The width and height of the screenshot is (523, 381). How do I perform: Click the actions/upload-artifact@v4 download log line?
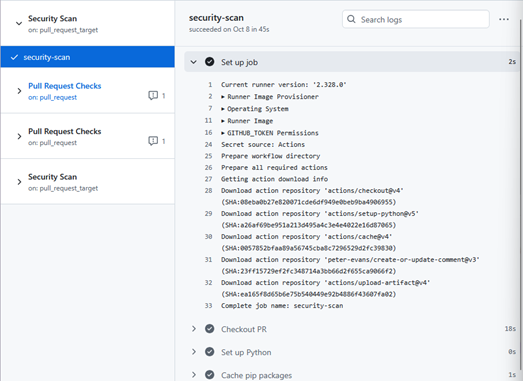click(326, 288)
